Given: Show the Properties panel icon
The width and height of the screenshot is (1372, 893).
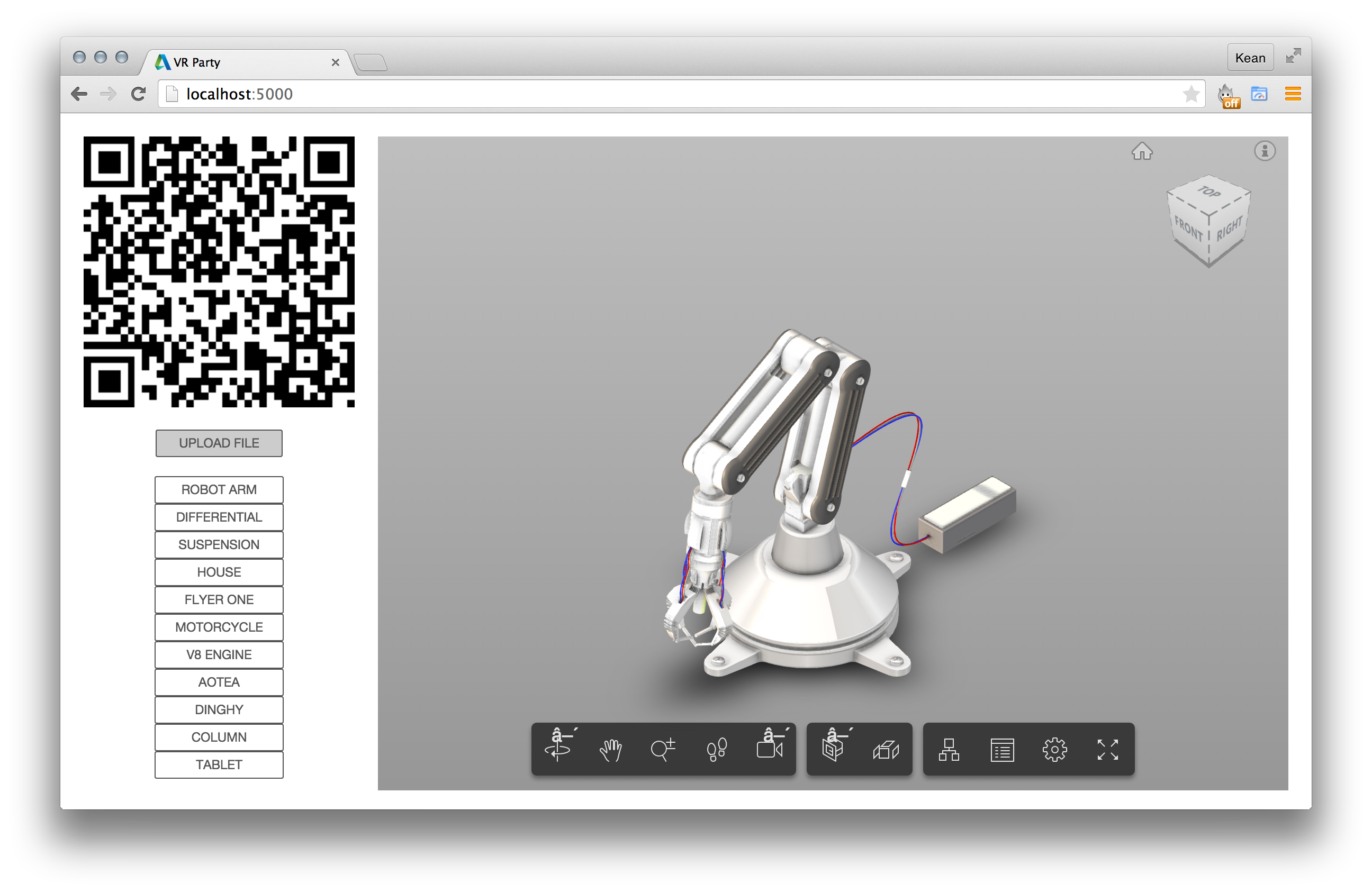Looking at the screenshot, I should pos(1002,750).
